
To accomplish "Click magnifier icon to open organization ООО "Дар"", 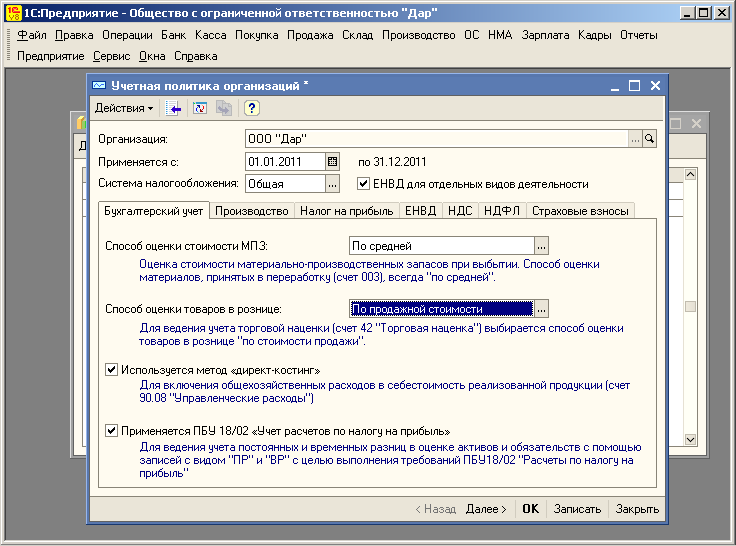I will click(x=650, y=139).
